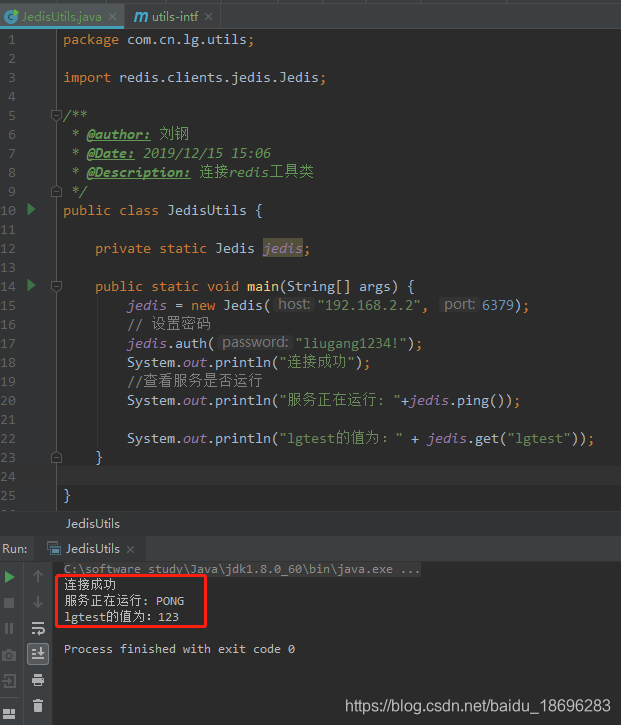Click JedisUtils breadcrumb below editor
The image size is (621, 725).
(x=92, y=523)
